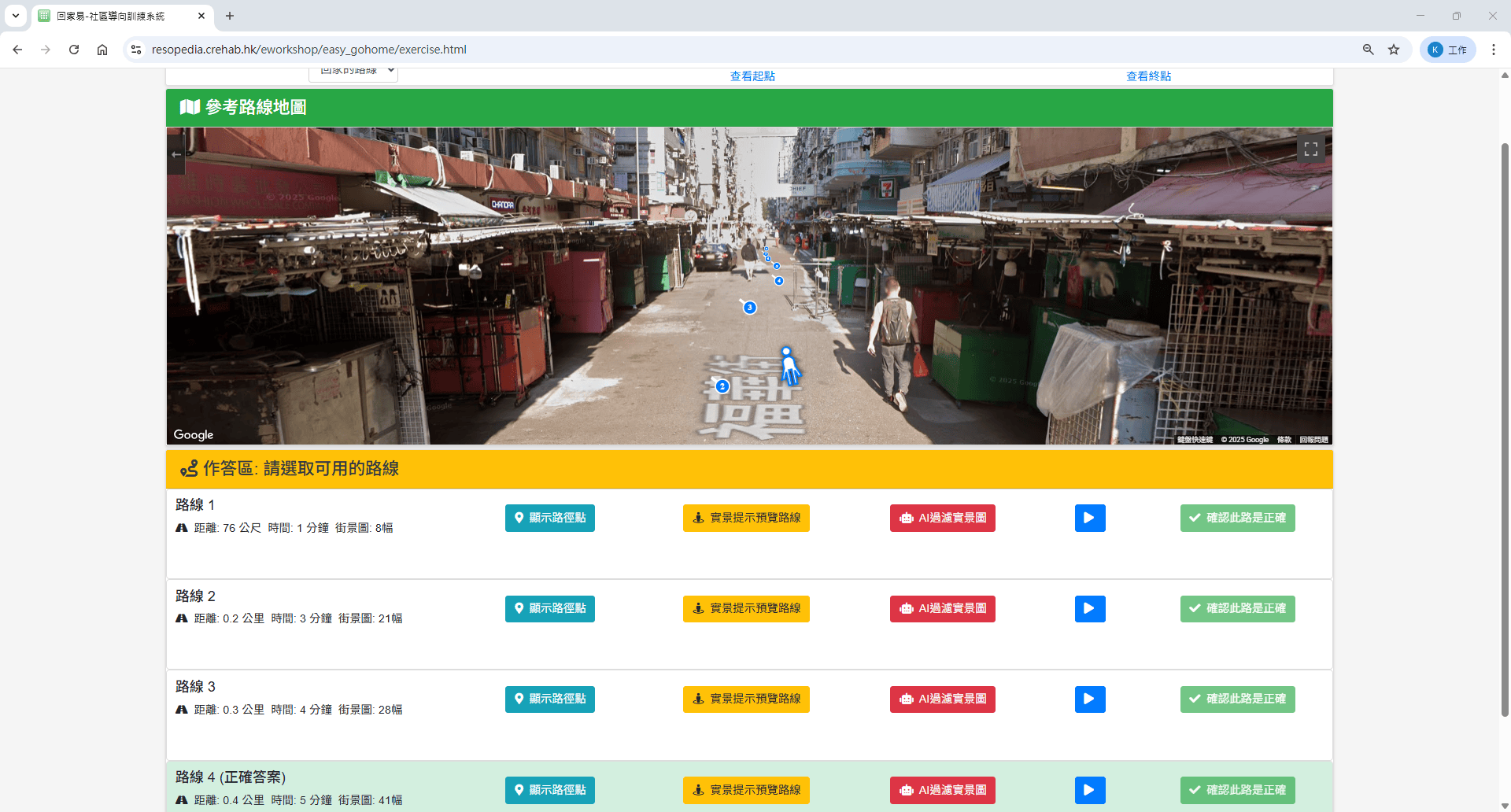Open the browser tab search dropdown
Screen dimensions: 1511x812
[16, 16]
